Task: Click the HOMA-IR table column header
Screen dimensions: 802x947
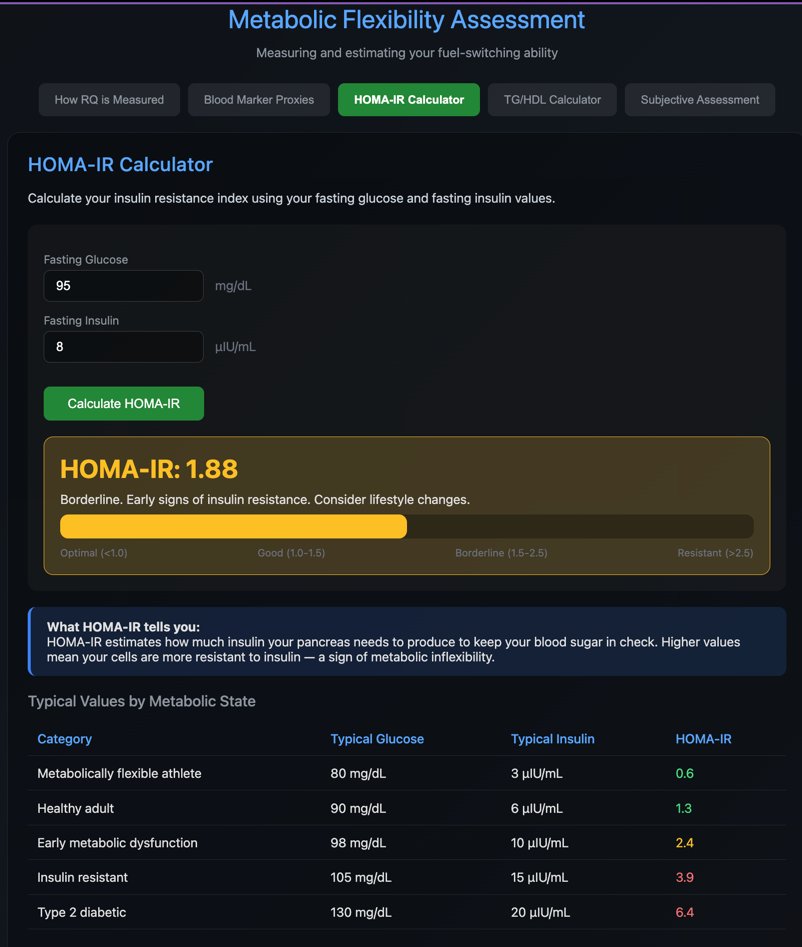Action: point(703,739)
